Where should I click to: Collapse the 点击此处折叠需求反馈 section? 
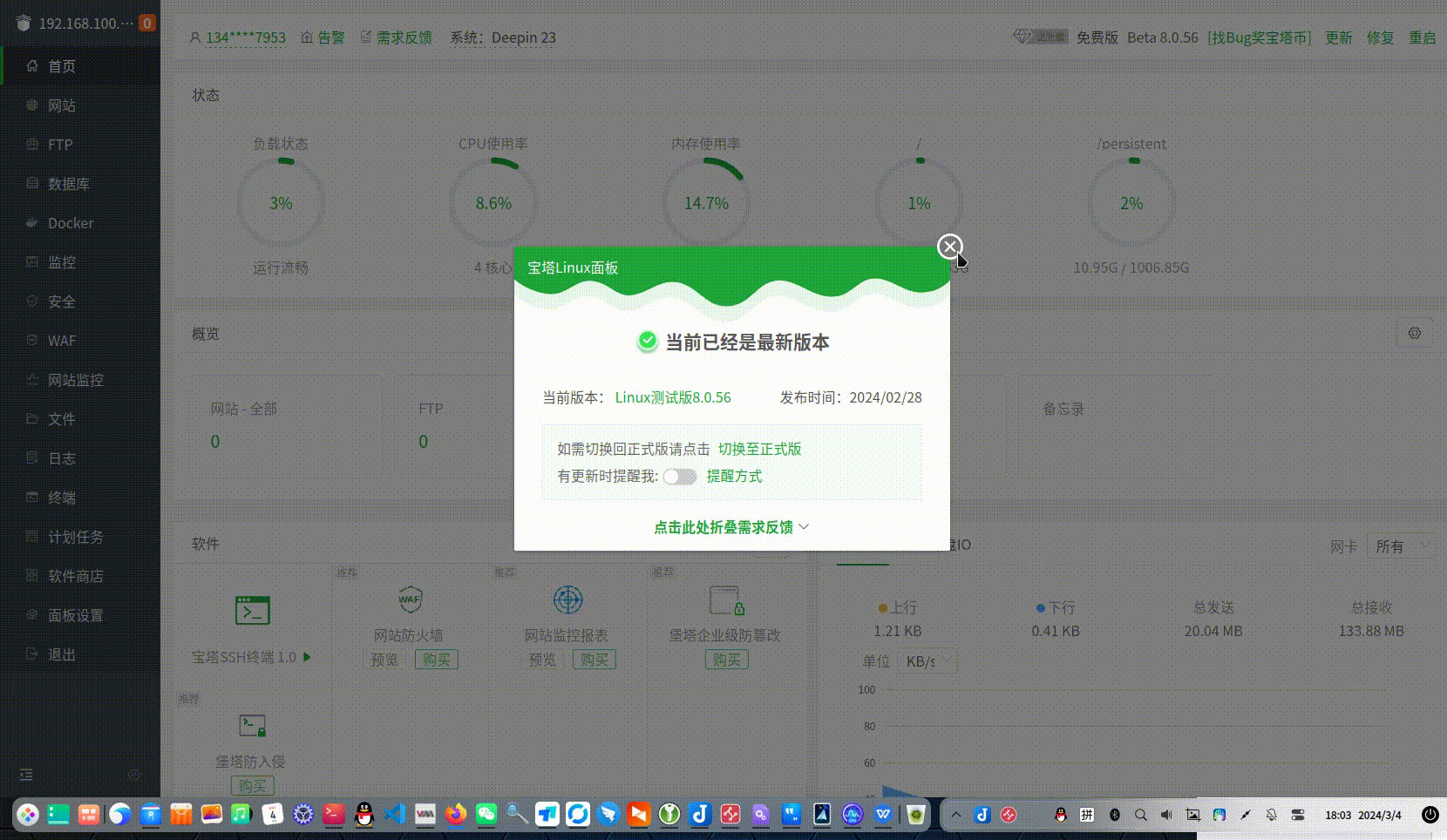(x=731, y=527)
